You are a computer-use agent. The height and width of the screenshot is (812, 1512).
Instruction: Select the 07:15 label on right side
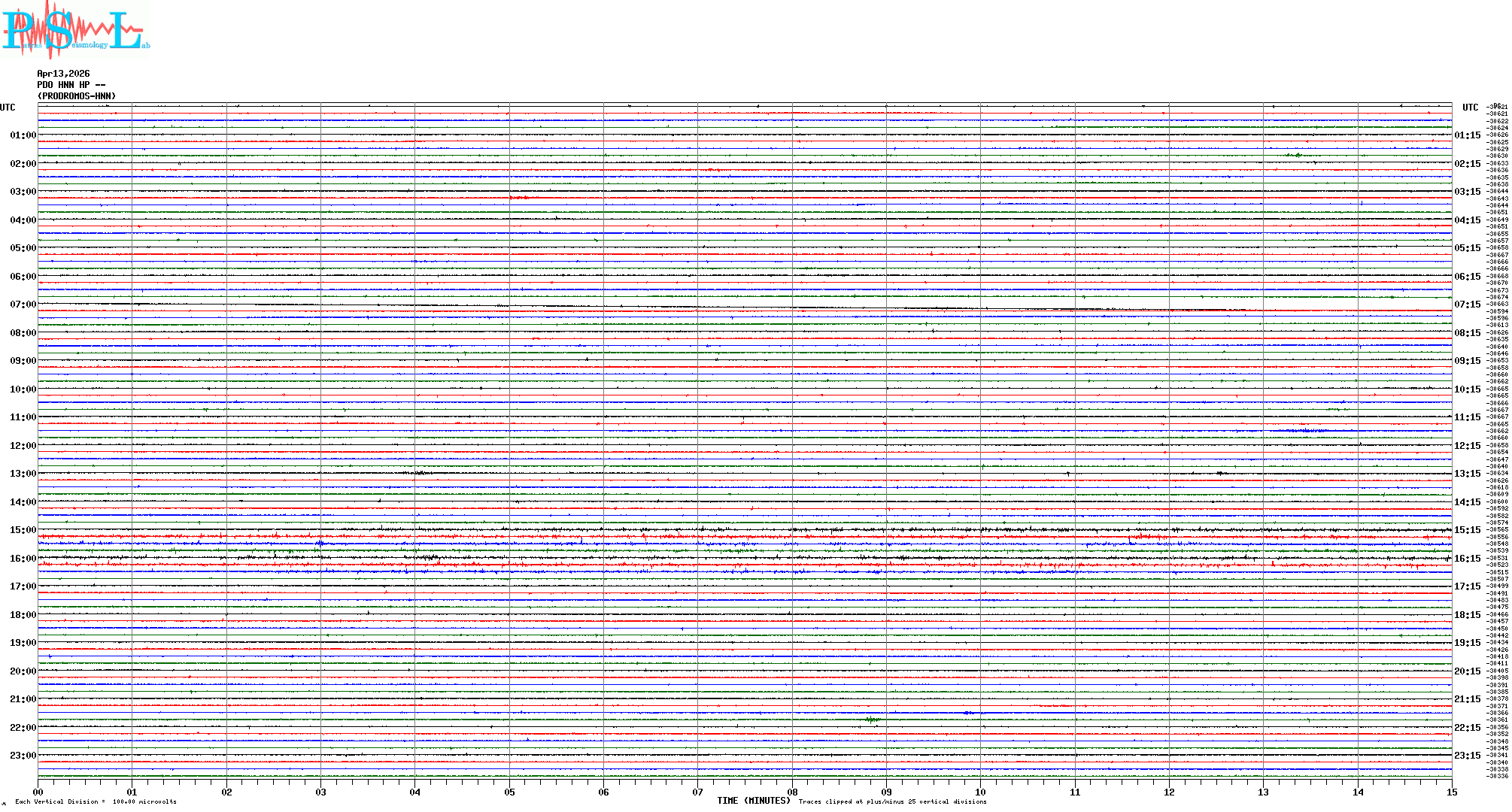pos(1467,304)
